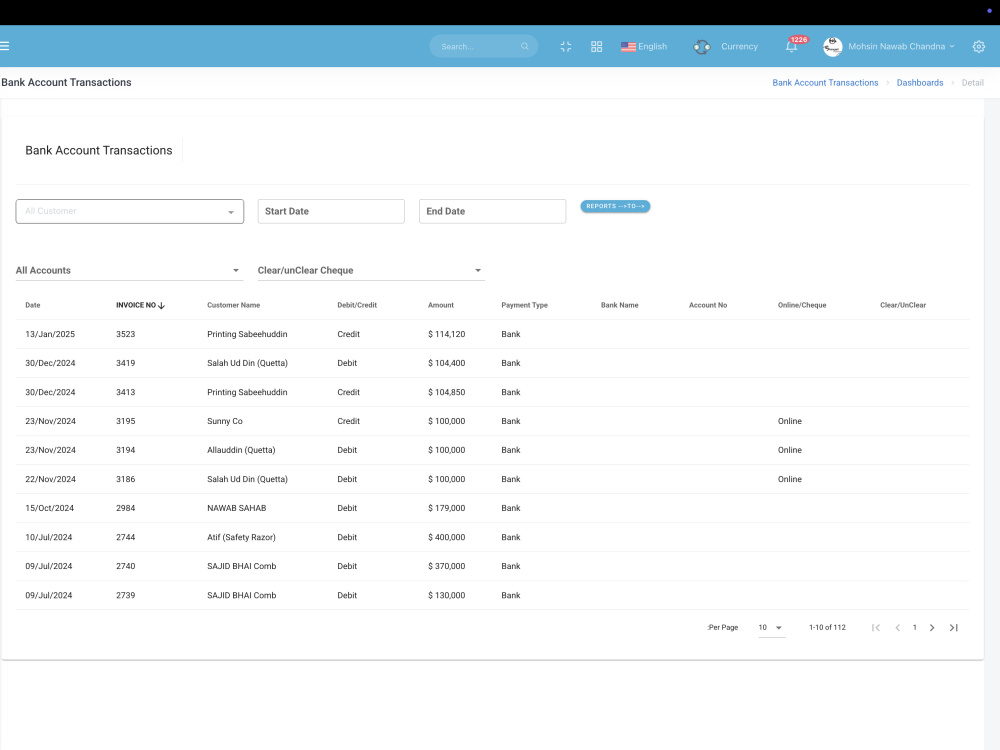
Task: Sort by Online/Cheque column header
Action: 802,305
